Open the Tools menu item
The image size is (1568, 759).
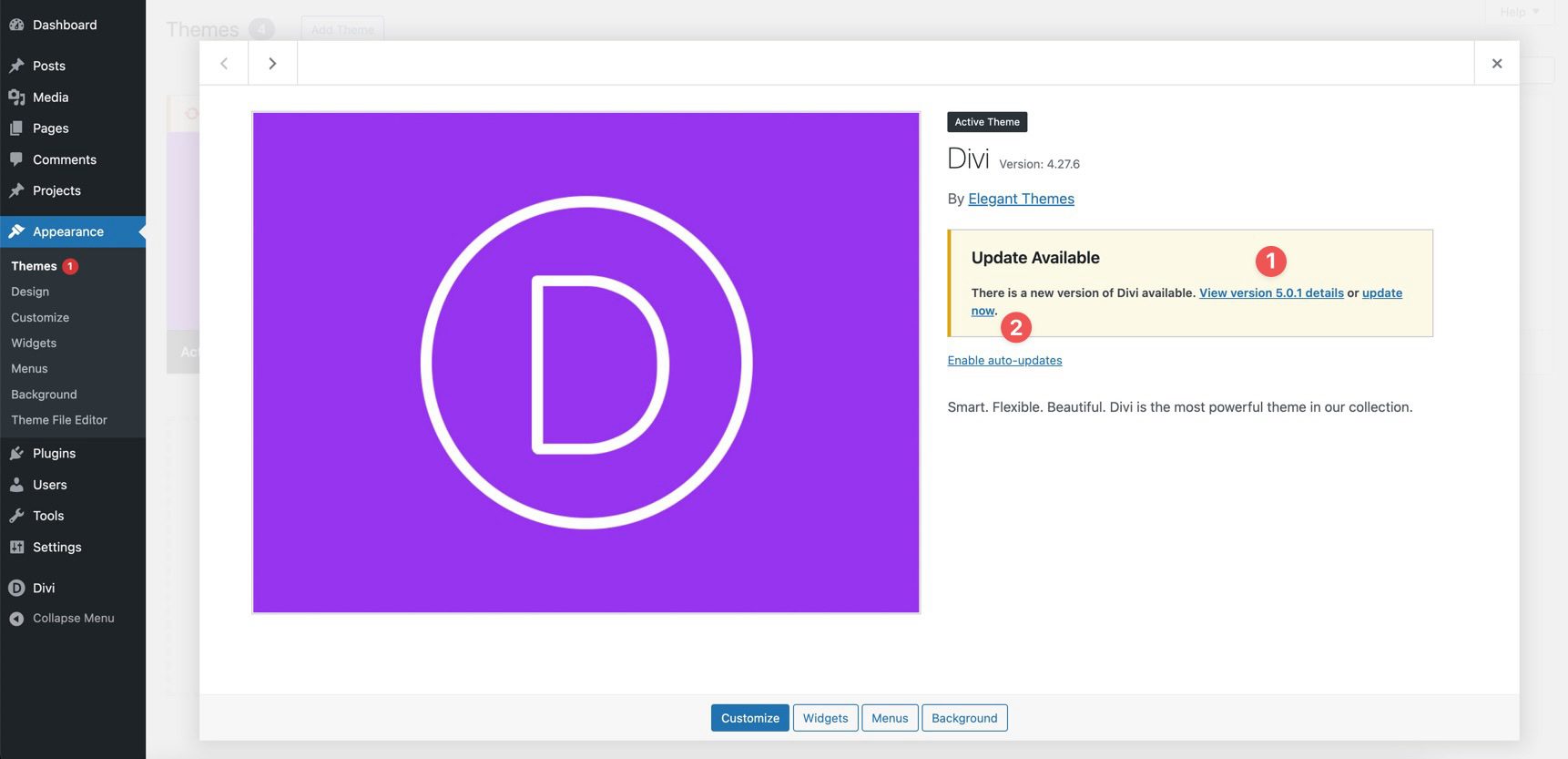click(x=73, y=516)
